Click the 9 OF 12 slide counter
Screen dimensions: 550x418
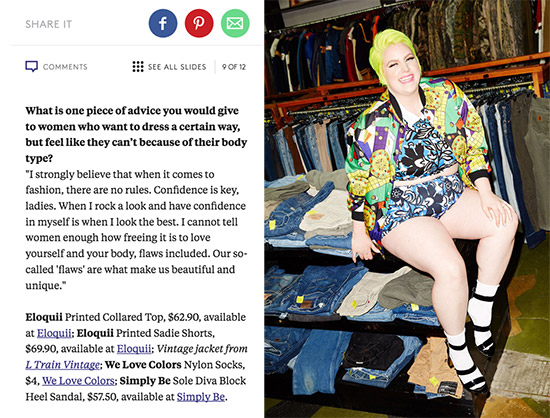click(x=234, y=67)
